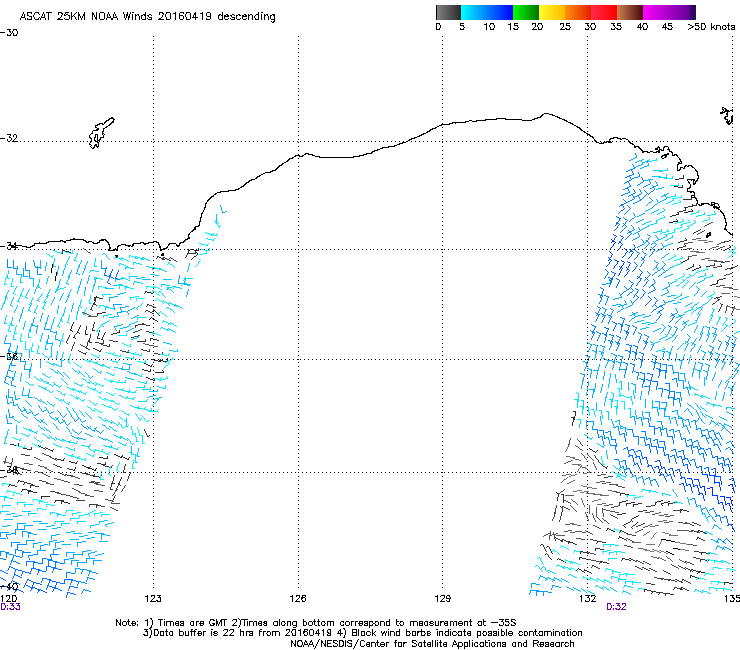The width and height of the screenshot is (740, 650).
Task: Click the '-32' latitude label
Action: pyautogui.click(x=9, y=138)
